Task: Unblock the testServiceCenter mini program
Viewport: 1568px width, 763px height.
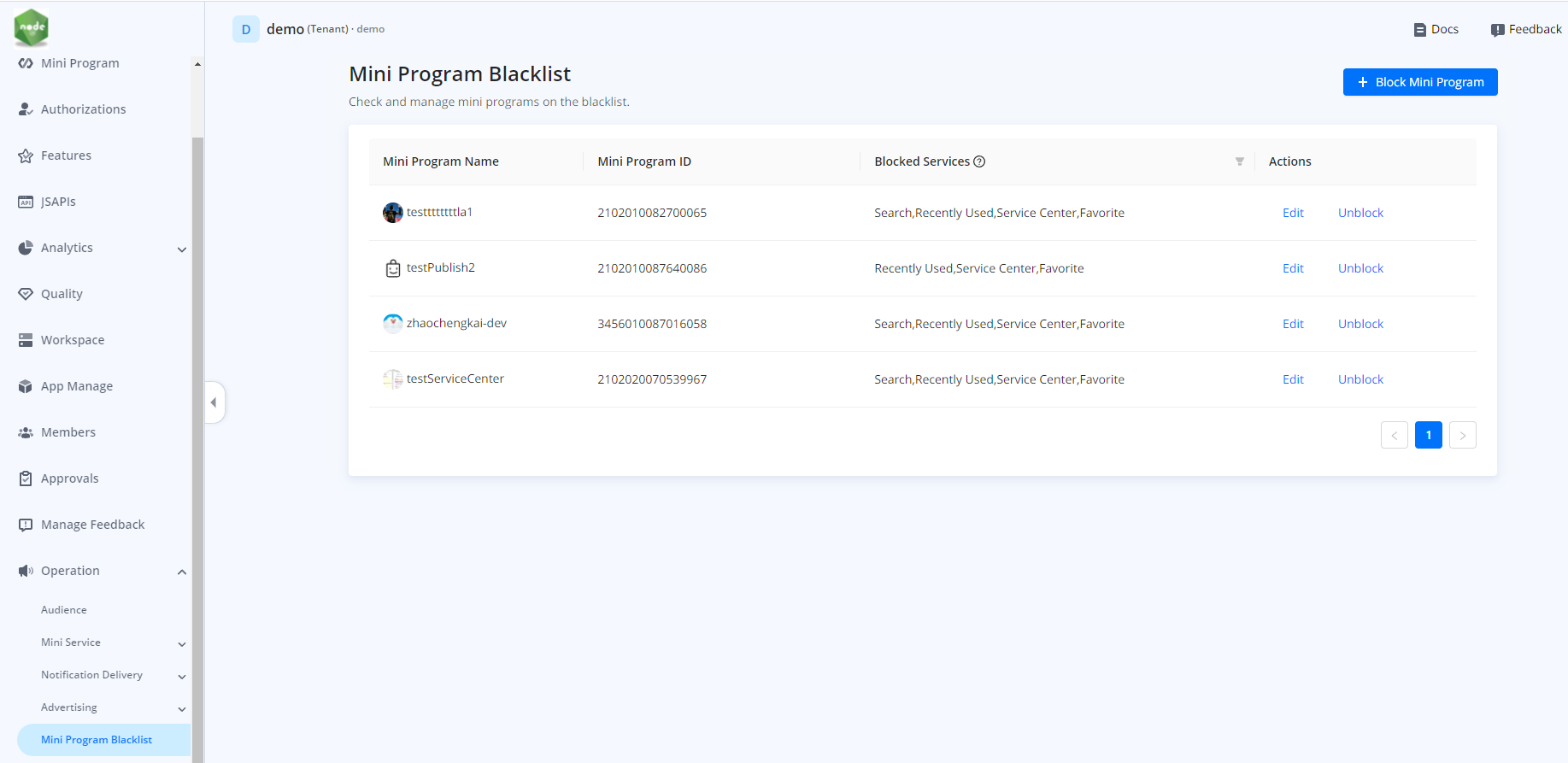Action: (x=1360, y=379)
